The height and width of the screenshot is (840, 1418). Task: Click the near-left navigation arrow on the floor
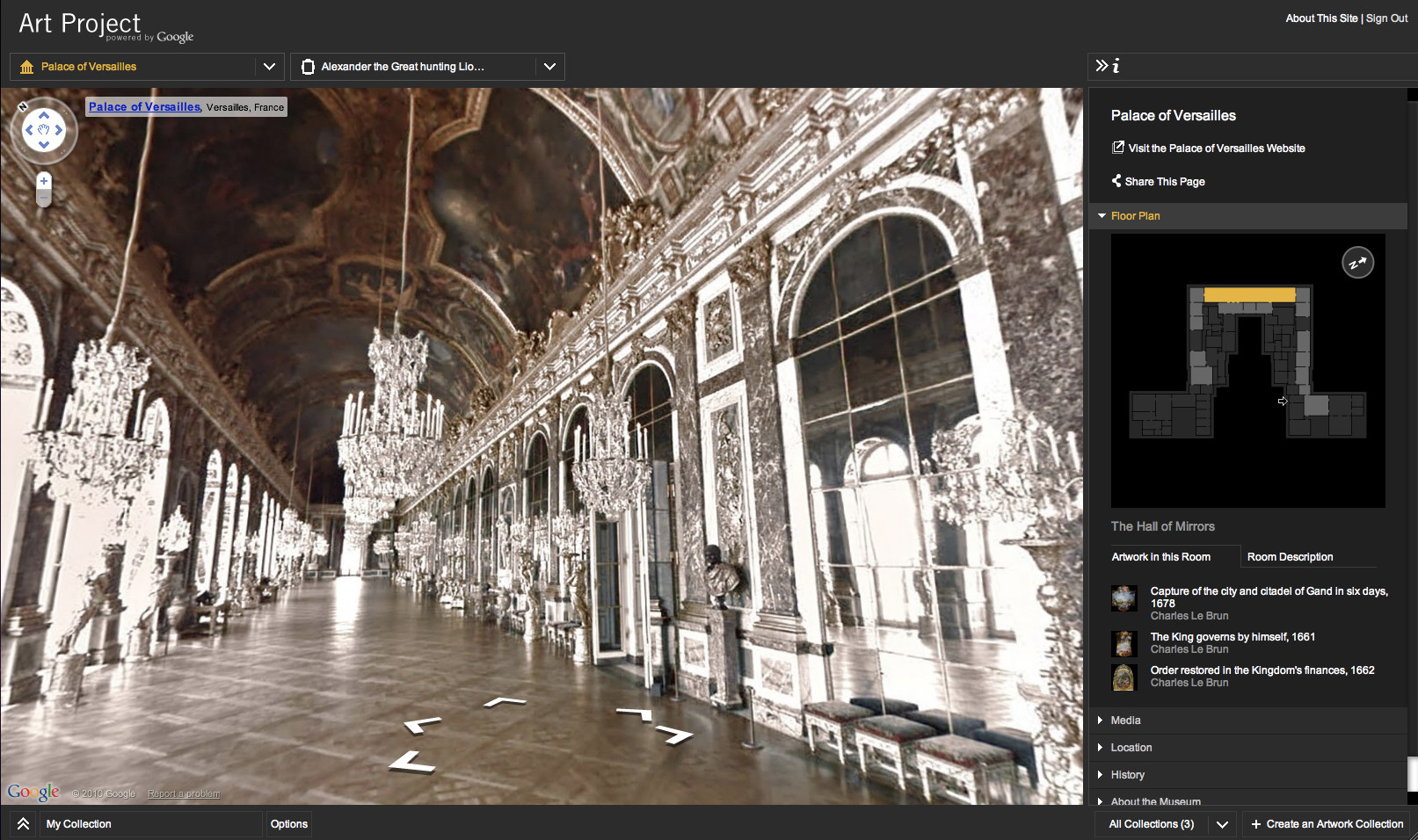(412, 762)
